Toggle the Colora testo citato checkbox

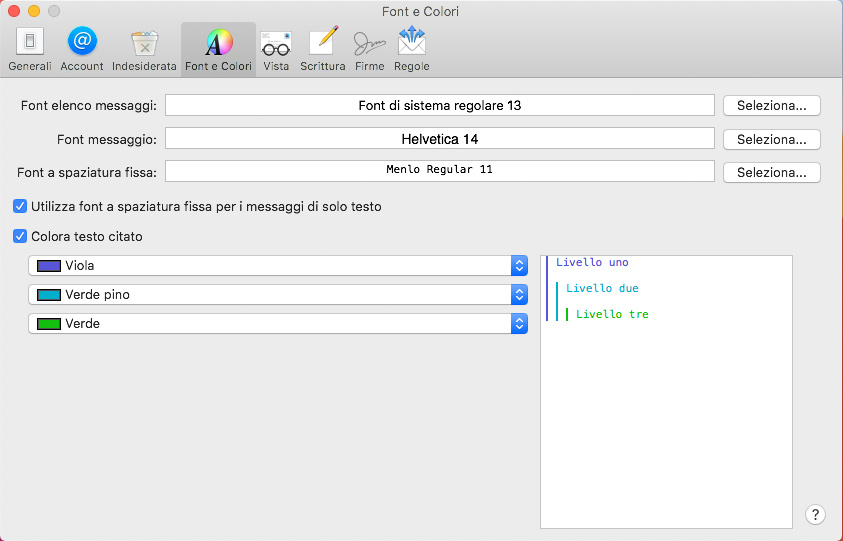pyautogui.click(x=20, y=237)
